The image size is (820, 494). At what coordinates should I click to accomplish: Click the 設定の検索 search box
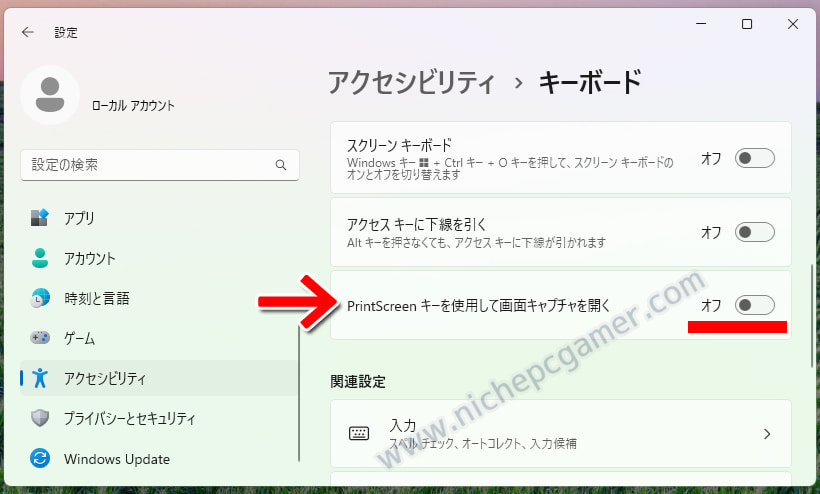point(160,165)
